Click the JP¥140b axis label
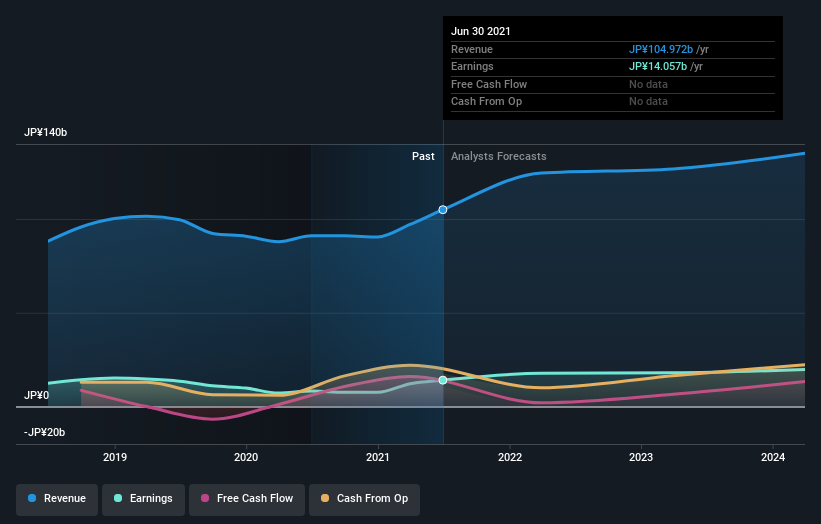Screen dimensions: 821x524 (46, 132)
